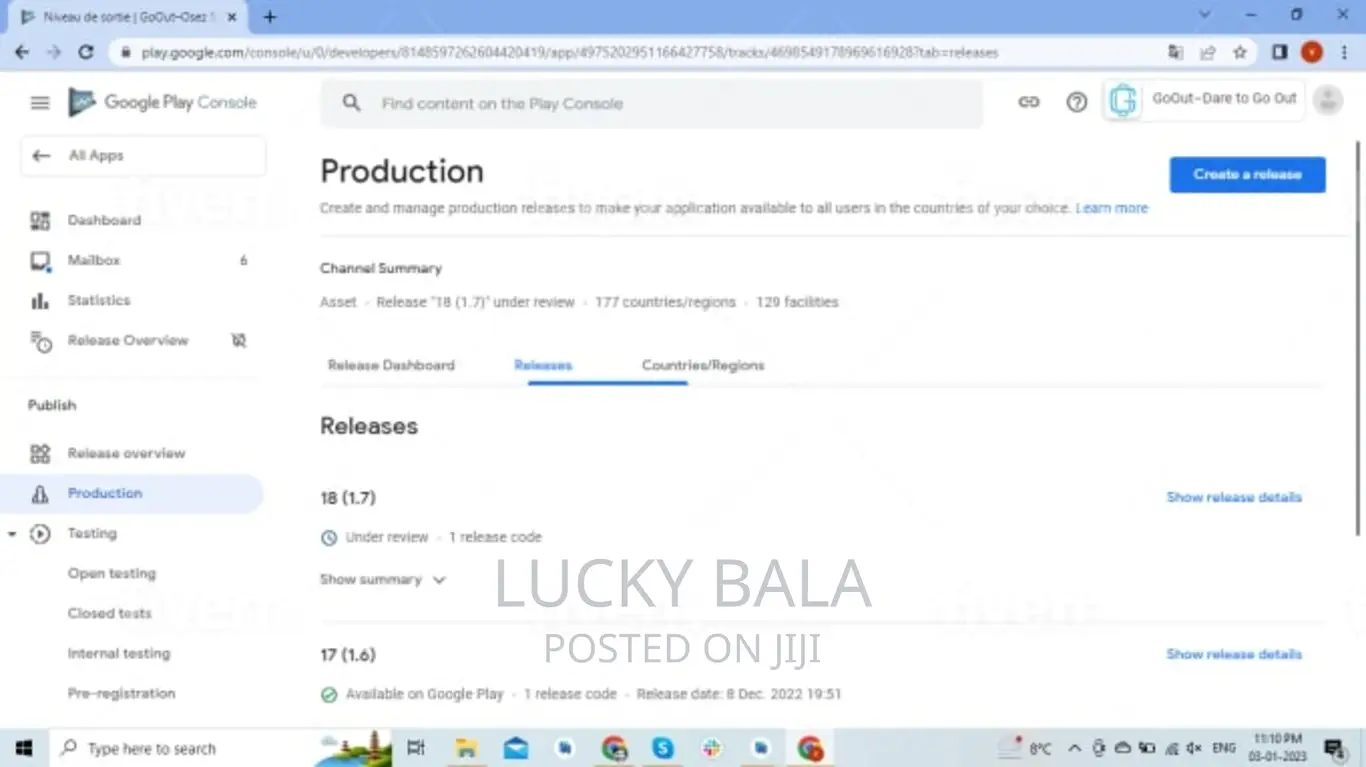
Task: Reload the page in the browser
Action: tap(86, 52)
